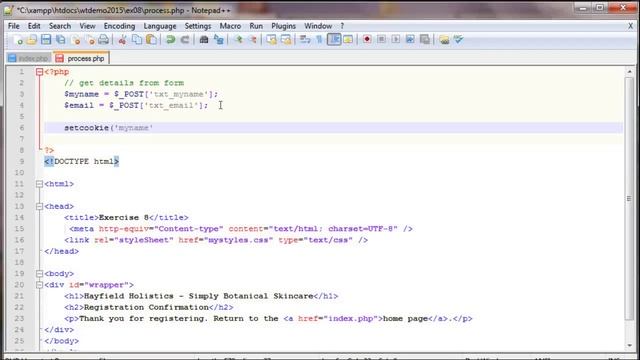Viewport: 640px width, 360px height.
Task: Switch to the index.php tab
Action: (28, 58)
